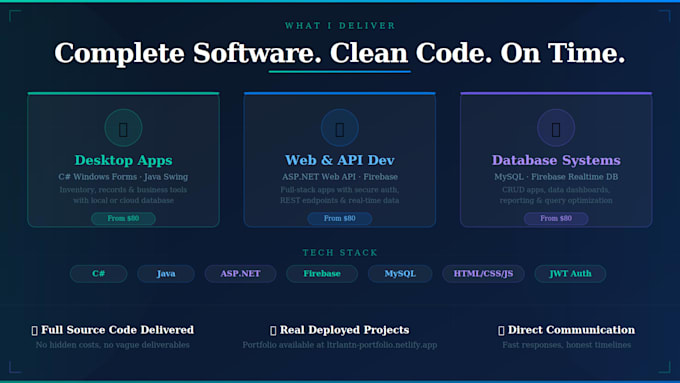Choose the HTML/CSS/JS tech stack tag
Screen dimensions: 680x383
[483, 274]
